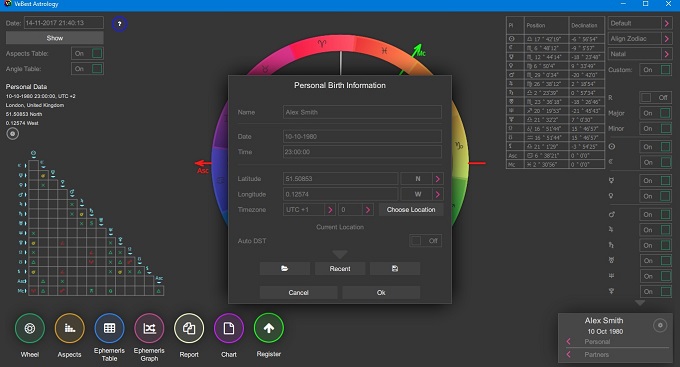Click the Mars symbol in right settings column
The height and width of the screenshot is (367, 680).
coord(612,214)
